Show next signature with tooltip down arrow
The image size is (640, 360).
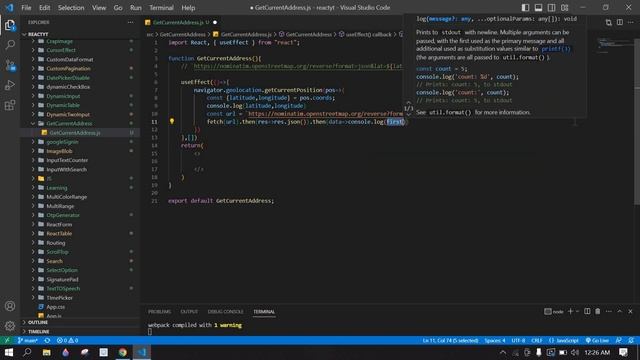click(x=409, y=115)
